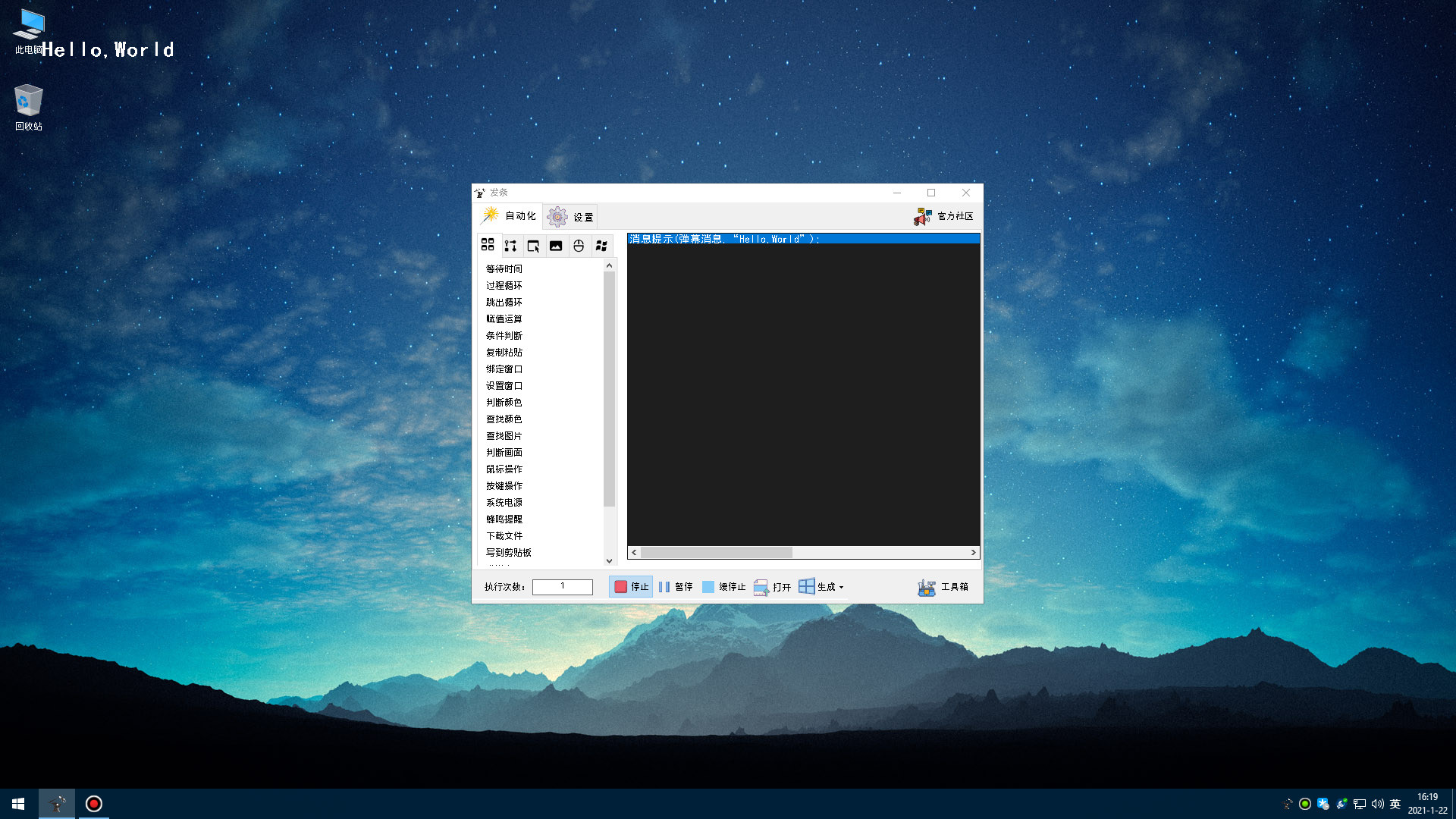Click the red 停止 stop button
The width and height of the screenshot is (1456, 819).
631,587
